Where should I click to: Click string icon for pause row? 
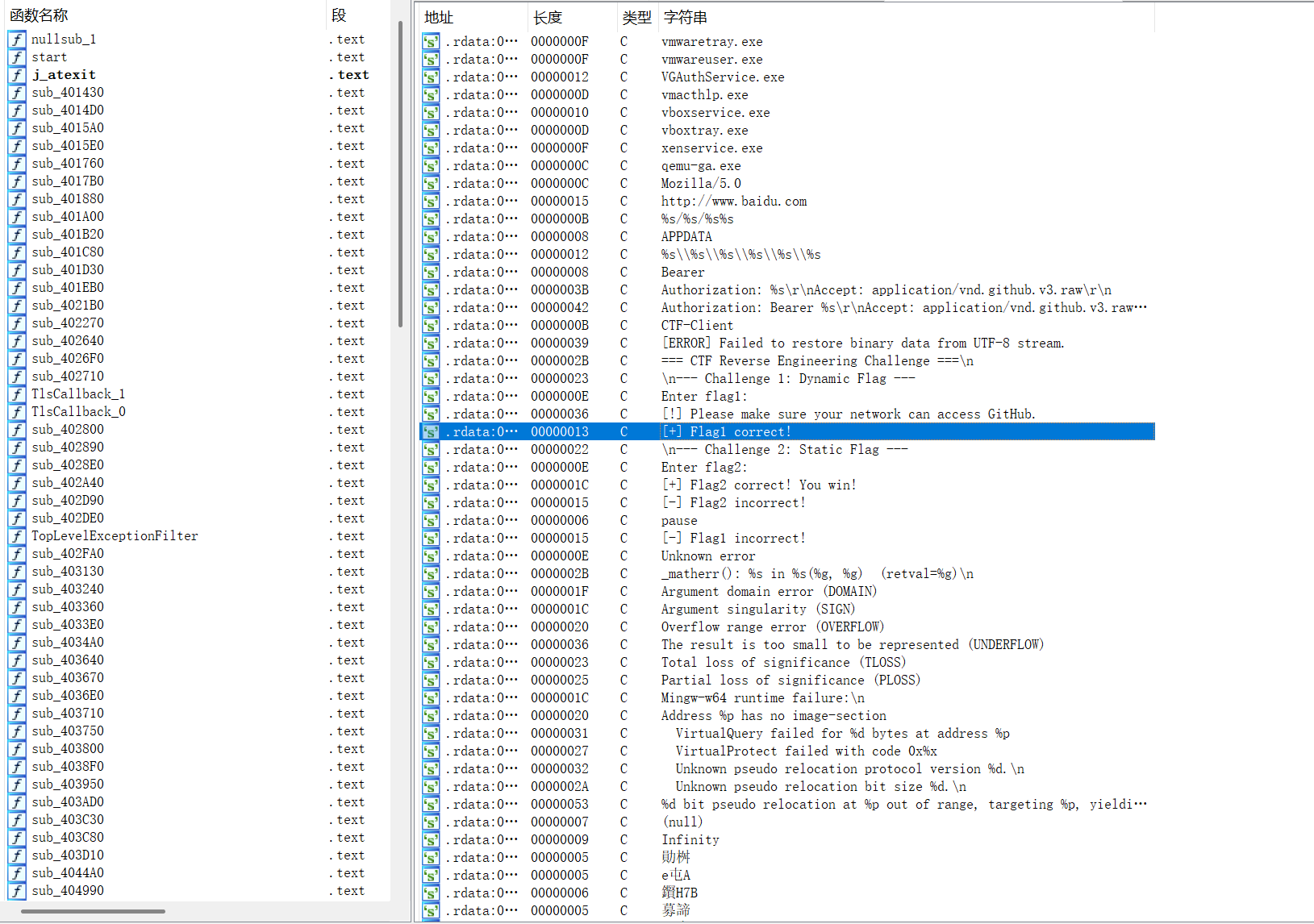point(432,521)
